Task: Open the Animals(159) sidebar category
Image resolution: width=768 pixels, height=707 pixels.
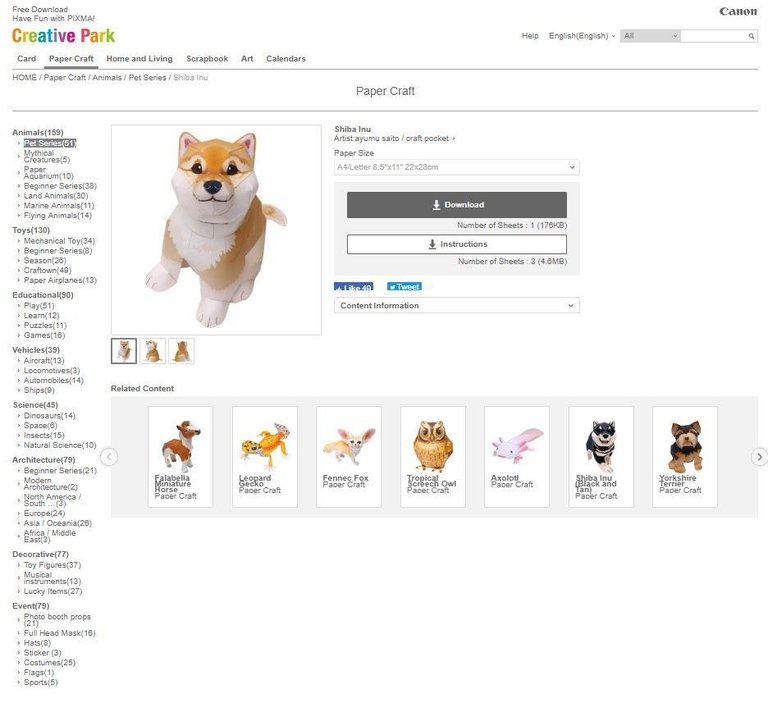Action: [38, 132]
